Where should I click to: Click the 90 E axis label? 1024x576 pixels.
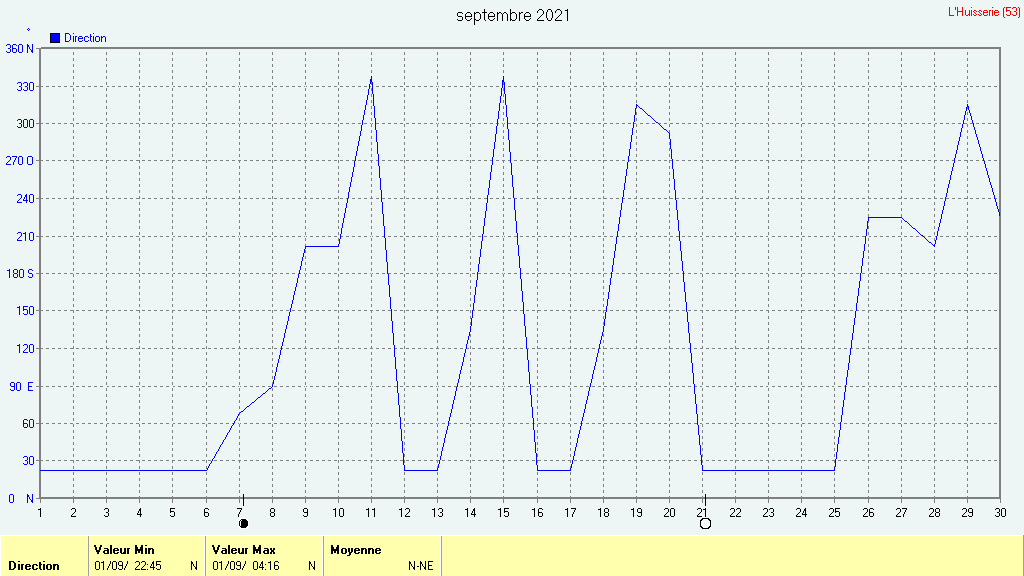point(21,387)
